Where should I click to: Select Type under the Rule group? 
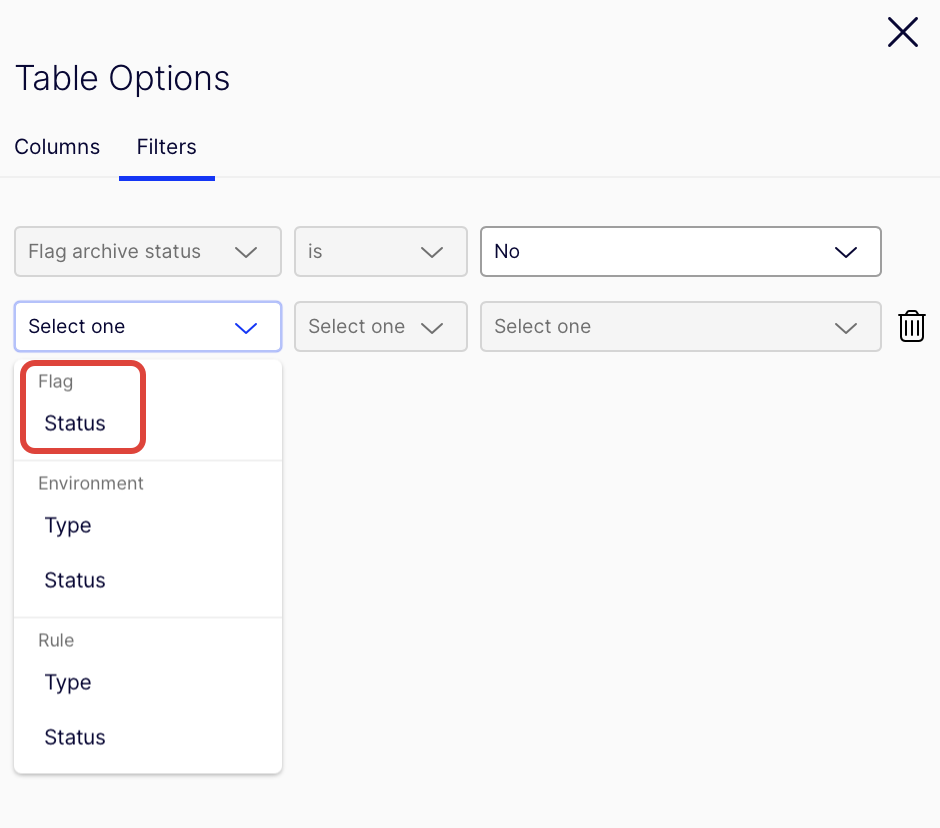point(68,682)
